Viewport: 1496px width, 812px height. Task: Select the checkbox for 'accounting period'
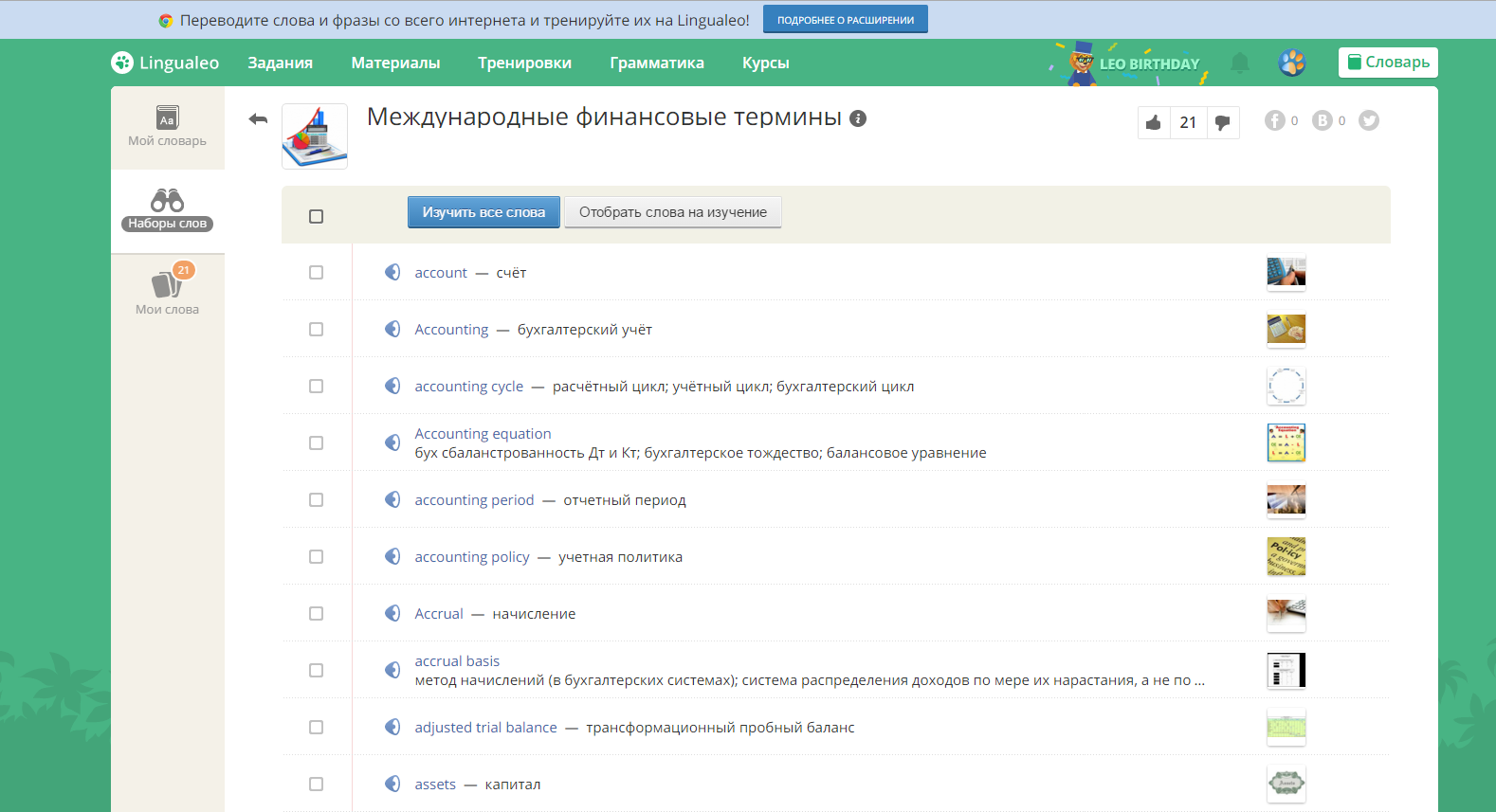pos(317,499)
